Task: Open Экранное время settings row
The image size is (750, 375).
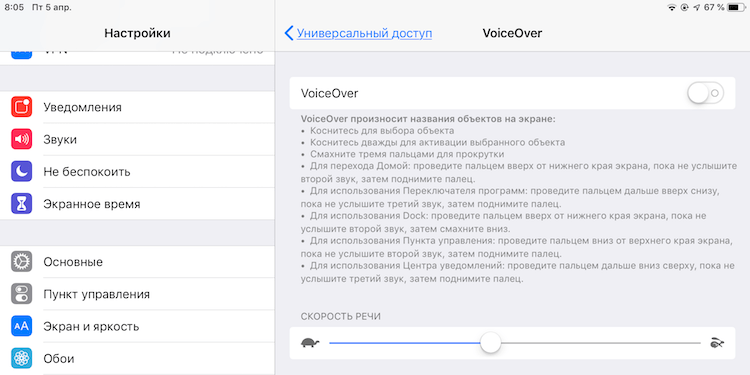Action: click(137, 204)
